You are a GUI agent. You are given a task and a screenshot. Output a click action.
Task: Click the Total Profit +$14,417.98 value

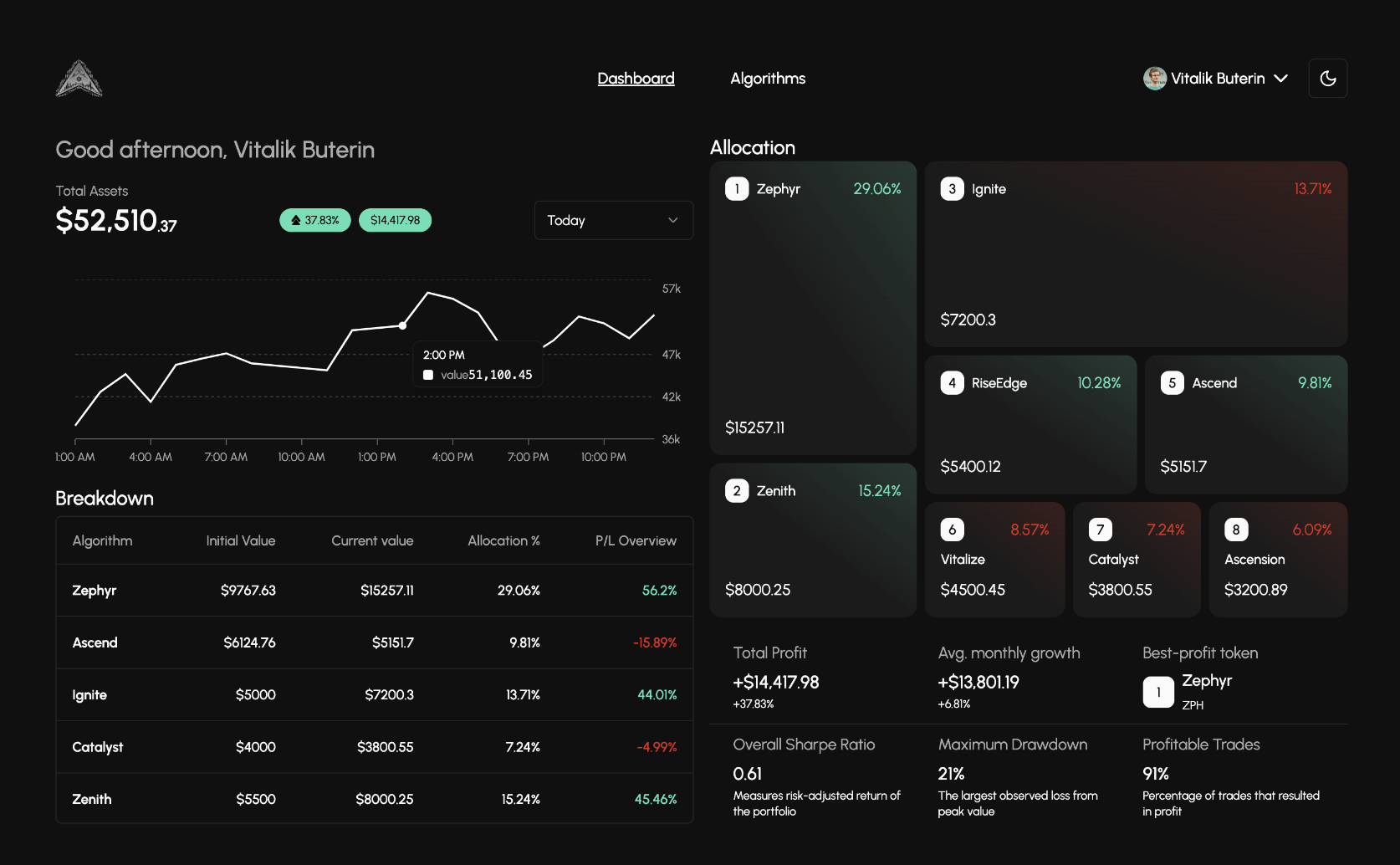tap(776, 682)
